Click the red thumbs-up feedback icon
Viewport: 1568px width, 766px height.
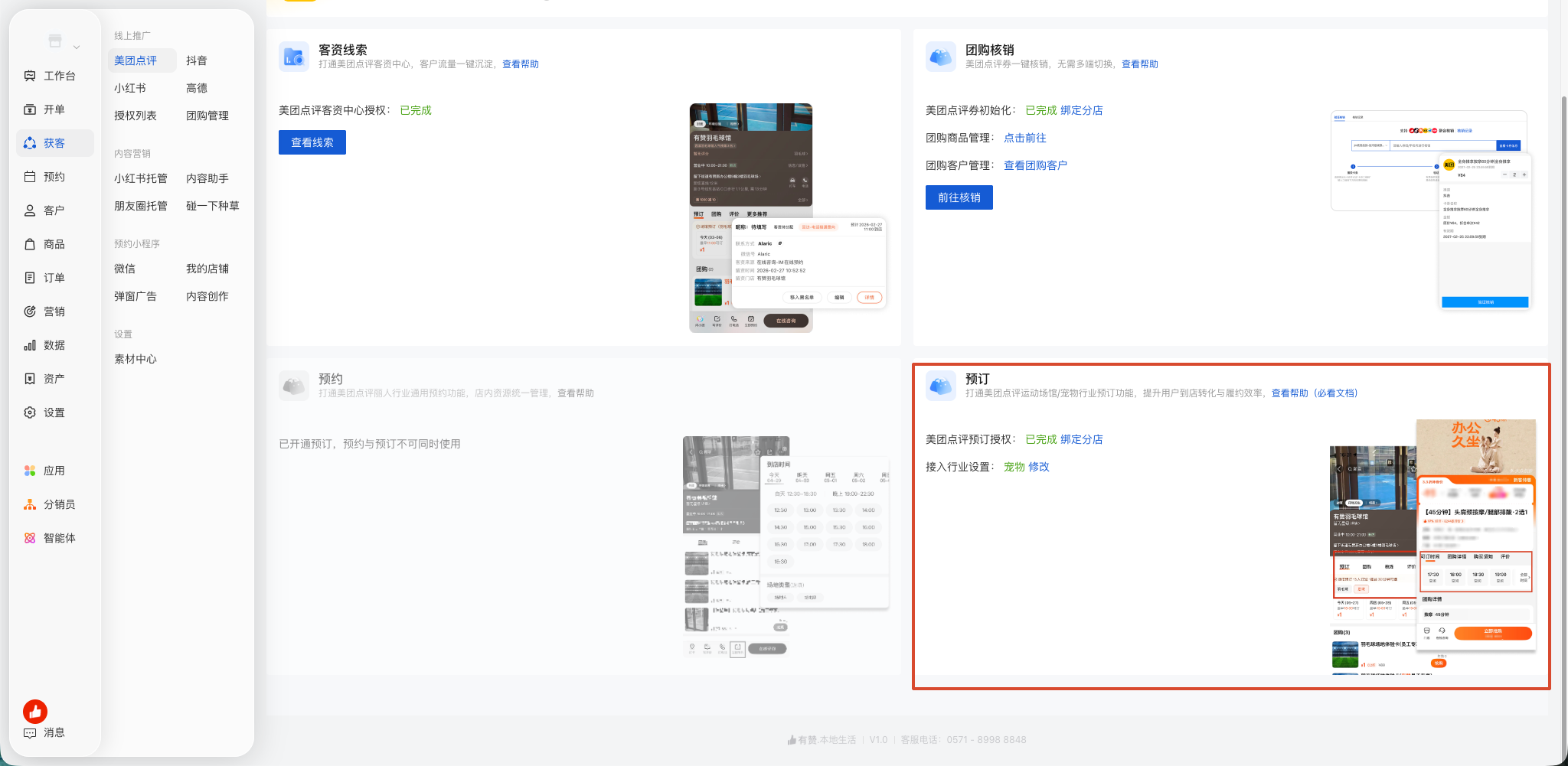click(35, 712)
